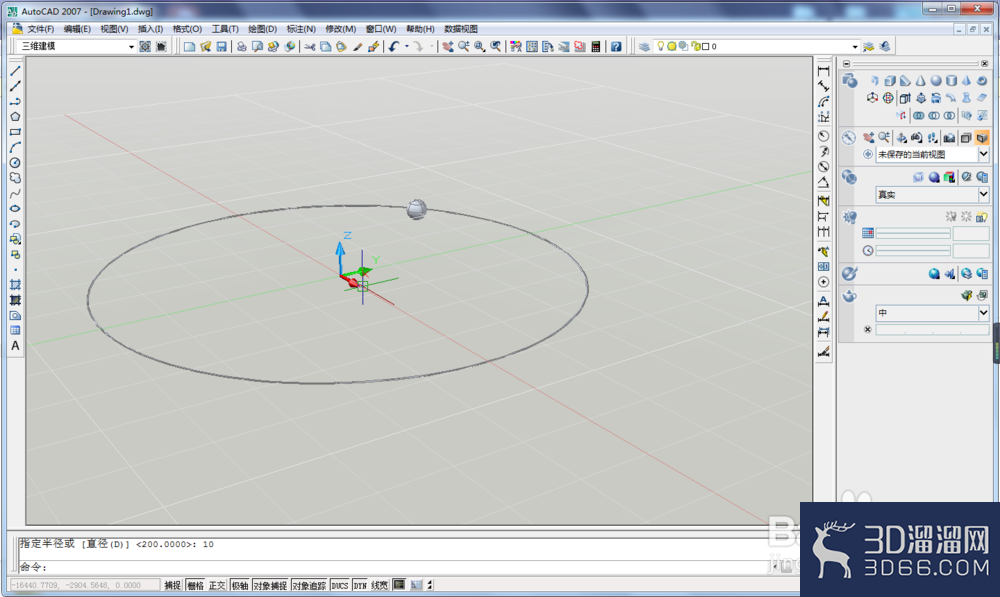Click the New drawing icon
Viewport: 1000px width, 597px height.
pos(189,47)
